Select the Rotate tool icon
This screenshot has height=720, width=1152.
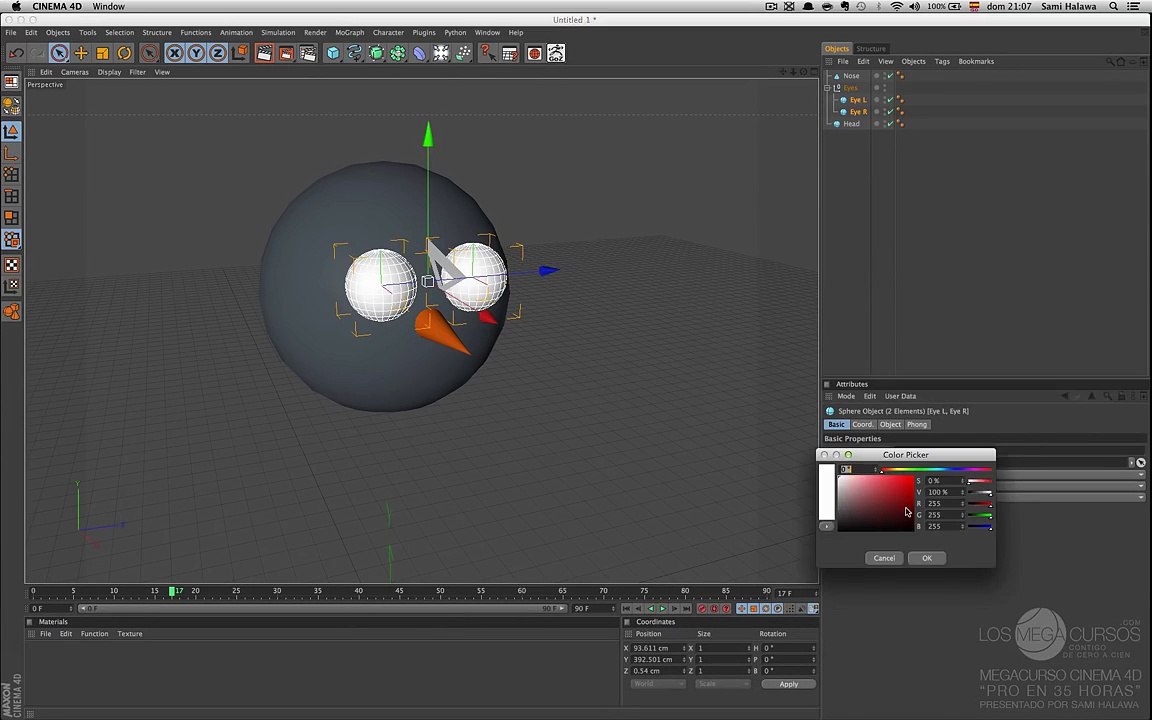[124, 53]
